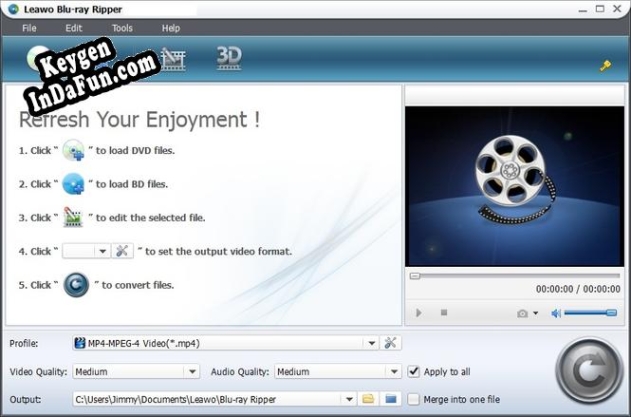Browse output folder with yellow folder icon
The height and width of the screenshot is (417, 631).
tap(368, 399)
